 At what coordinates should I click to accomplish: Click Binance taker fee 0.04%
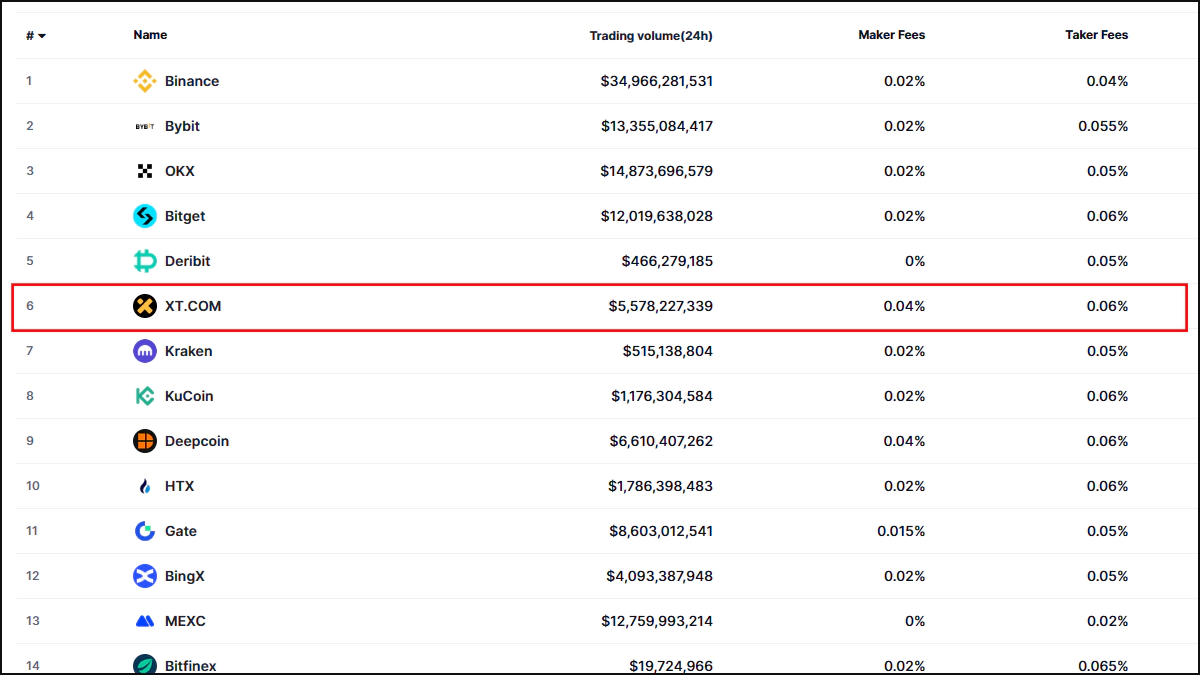[1108, 81]
